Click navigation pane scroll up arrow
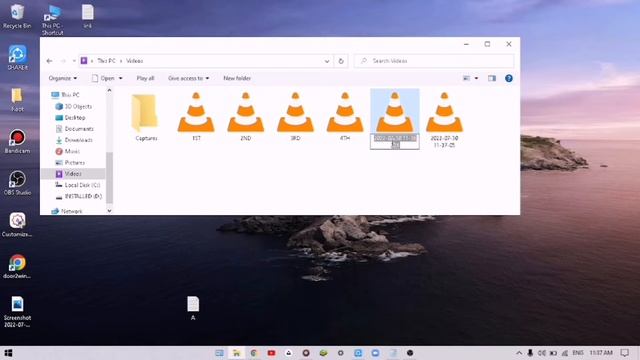 [x=109, y=91]
